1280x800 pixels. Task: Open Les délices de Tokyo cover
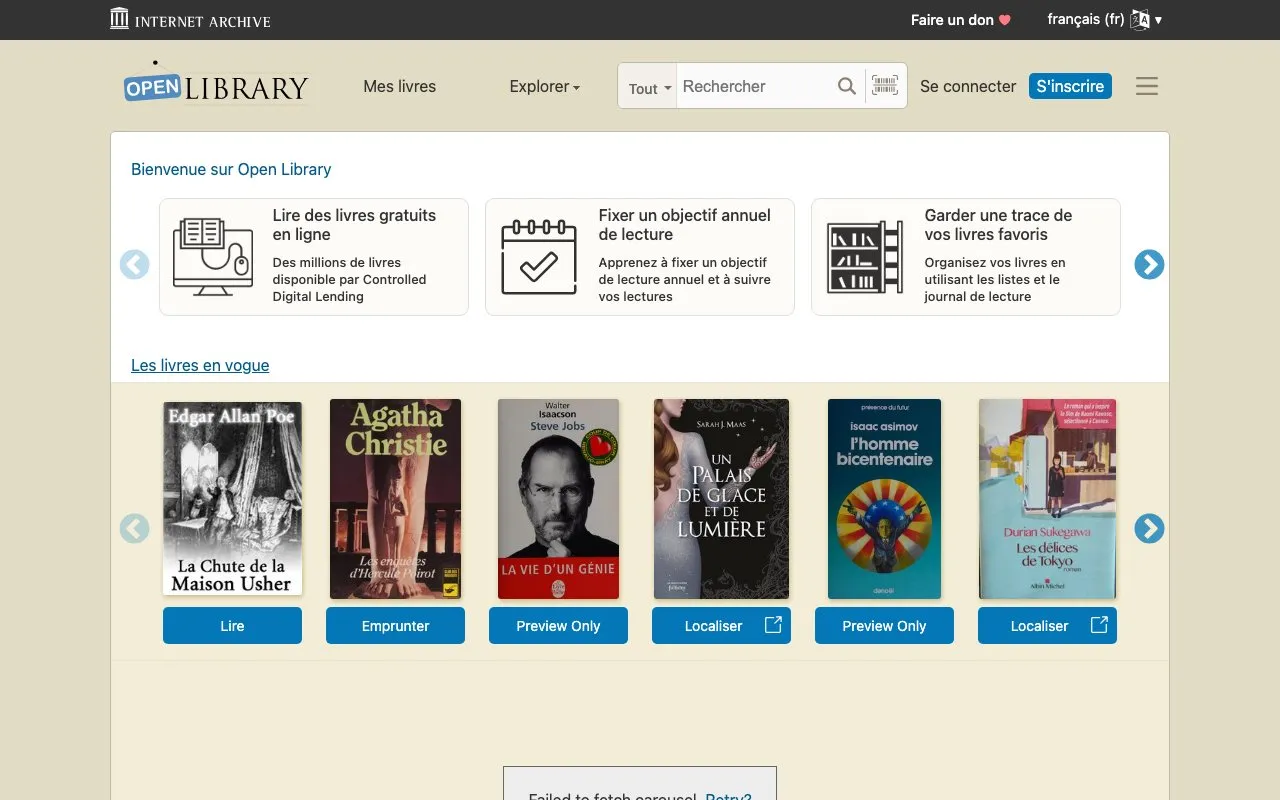1047,499
